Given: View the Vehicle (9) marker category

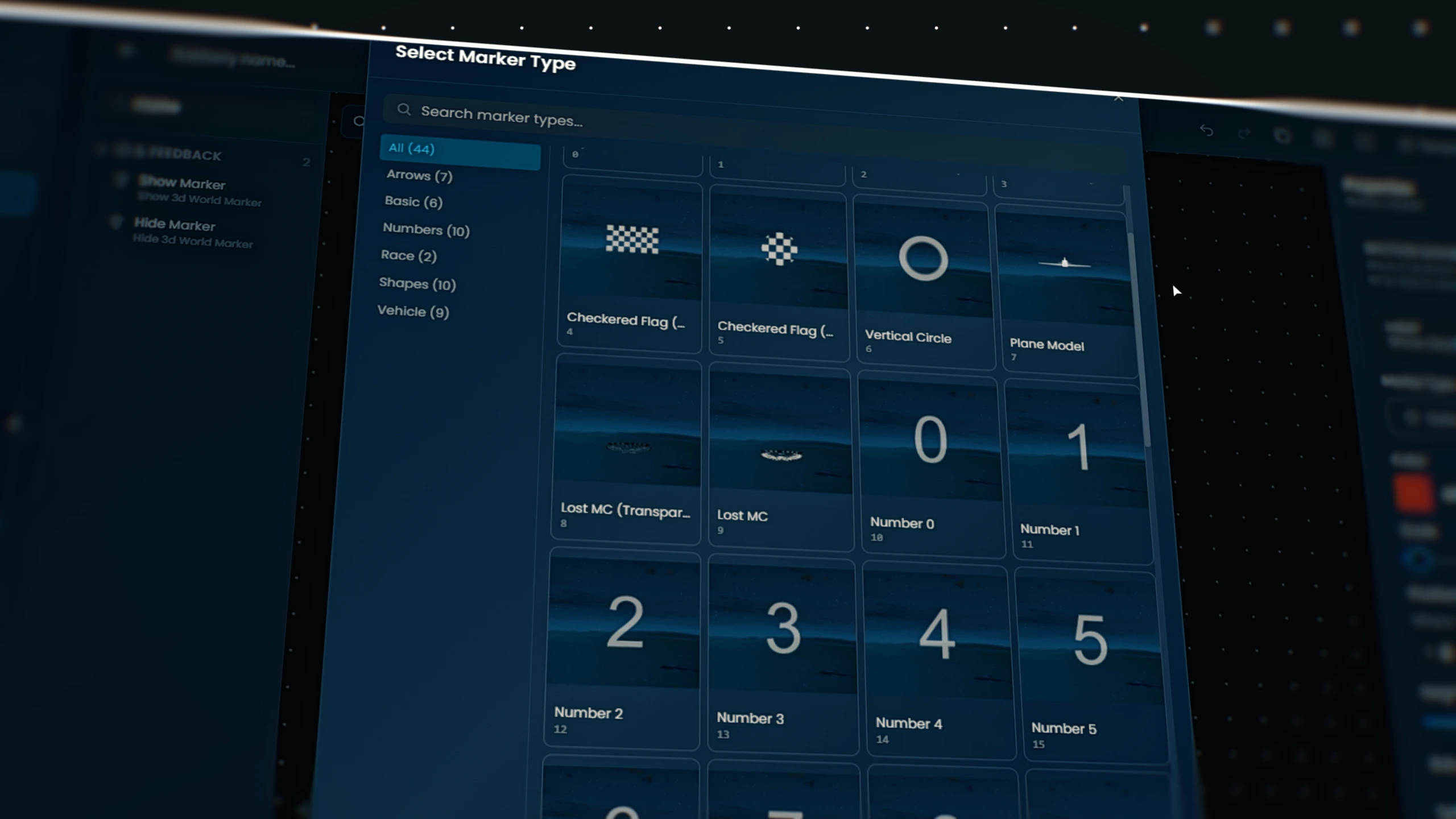Looking at the screenshot, I should pyautogui.click(x=413, y=311).
